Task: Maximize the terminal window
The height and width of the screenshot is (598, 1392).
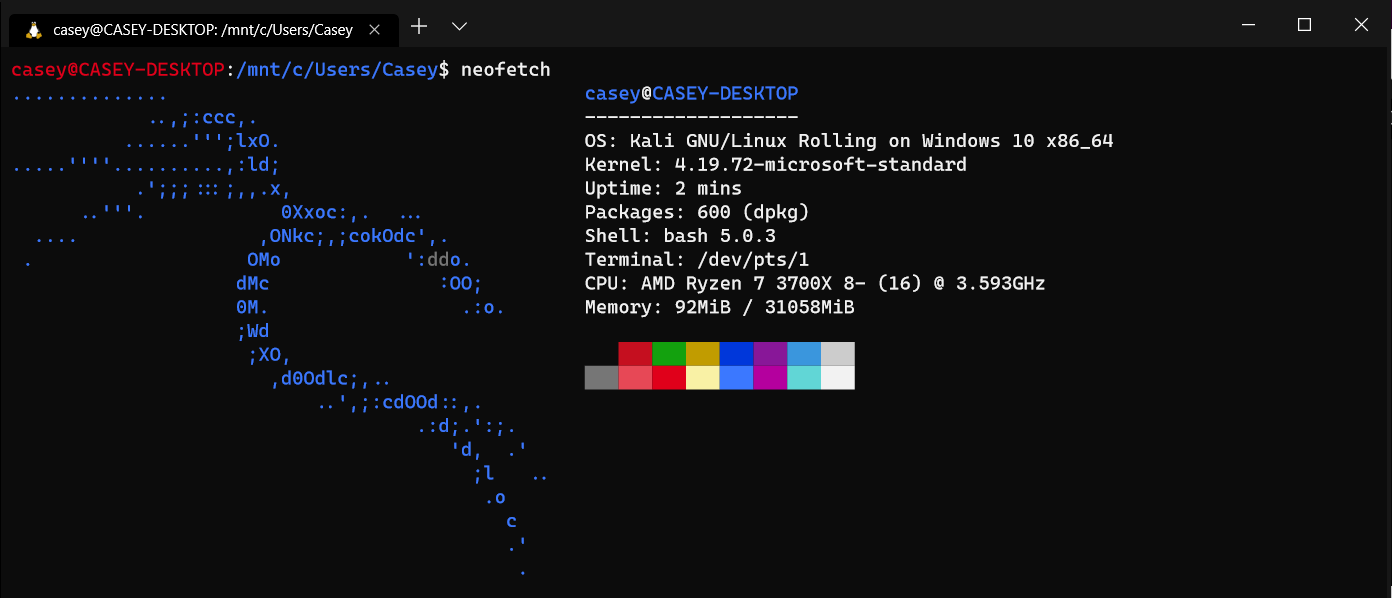Action: tap(1304, 25)
